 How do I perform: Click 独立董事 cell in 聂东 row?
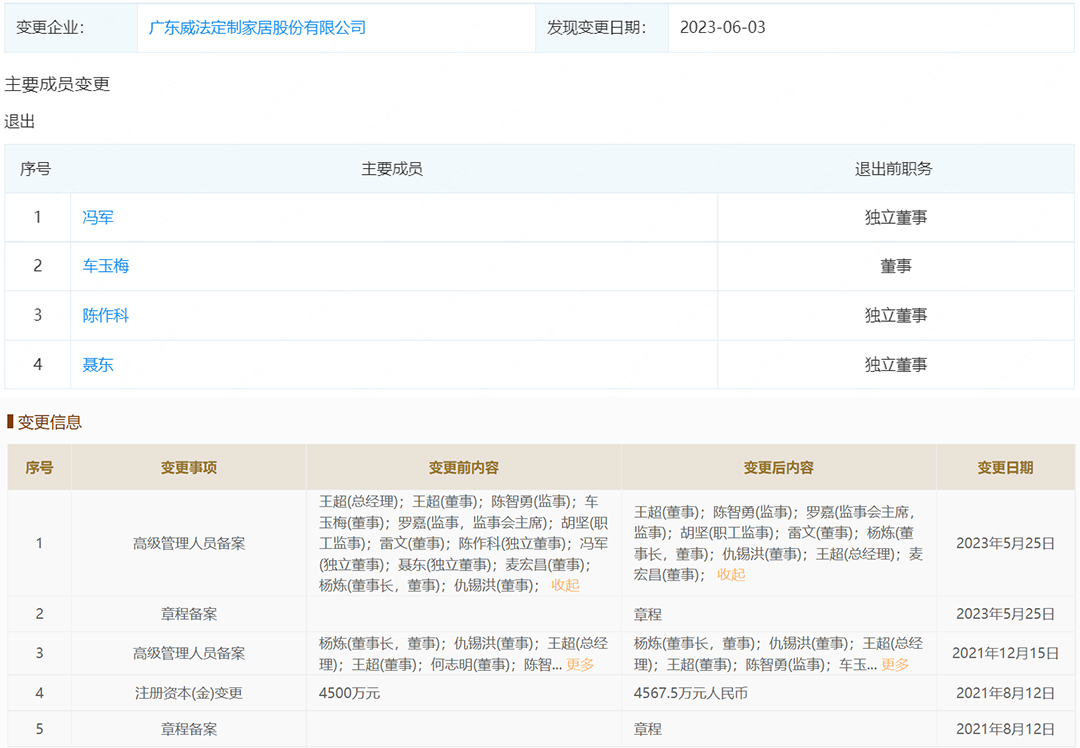click(x=895, y=364)
